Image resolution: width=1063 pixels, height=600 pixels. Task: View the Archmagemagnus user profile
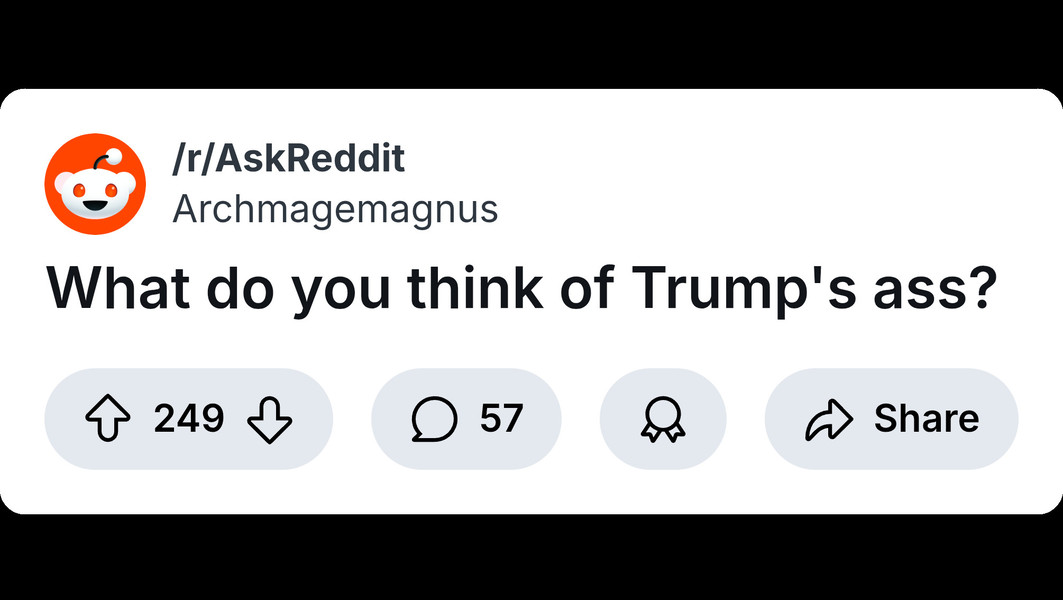coord(334,210)
